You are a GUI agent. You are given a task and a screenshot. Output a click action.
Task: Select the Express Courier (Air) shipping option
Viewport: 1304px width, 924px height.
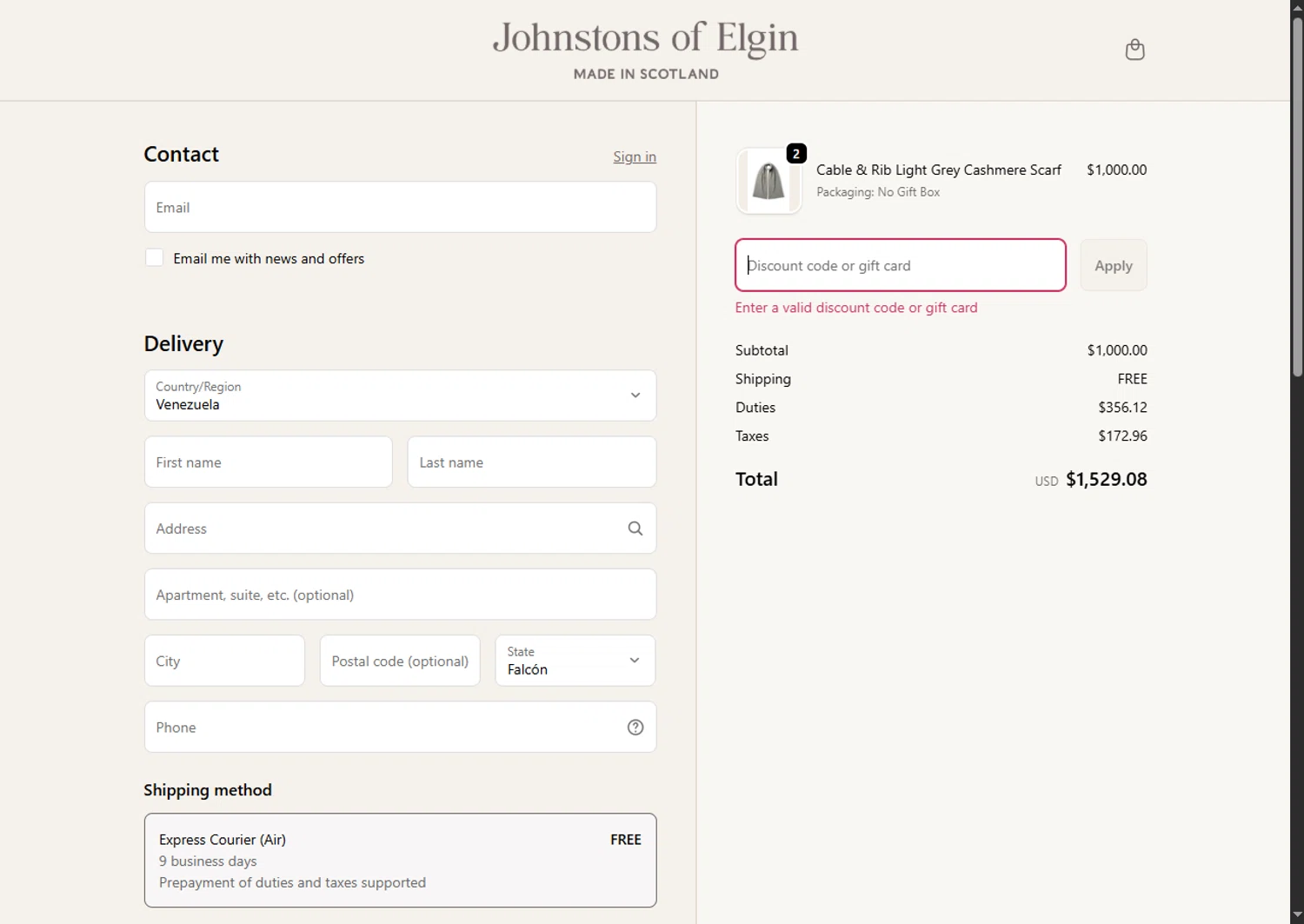coord(400,861)
